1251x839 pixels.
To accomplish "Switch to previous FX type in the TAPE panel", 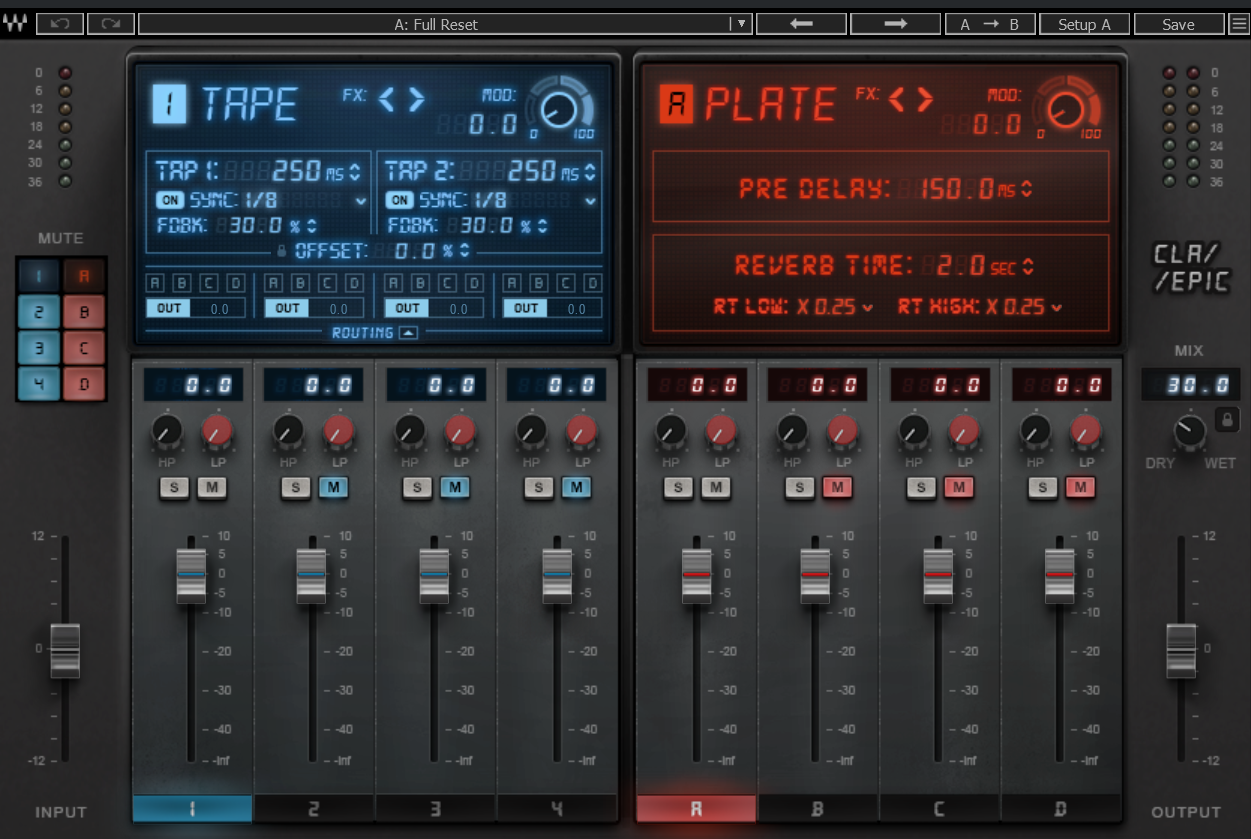I will pyautogui.click(x=388, y=98).
